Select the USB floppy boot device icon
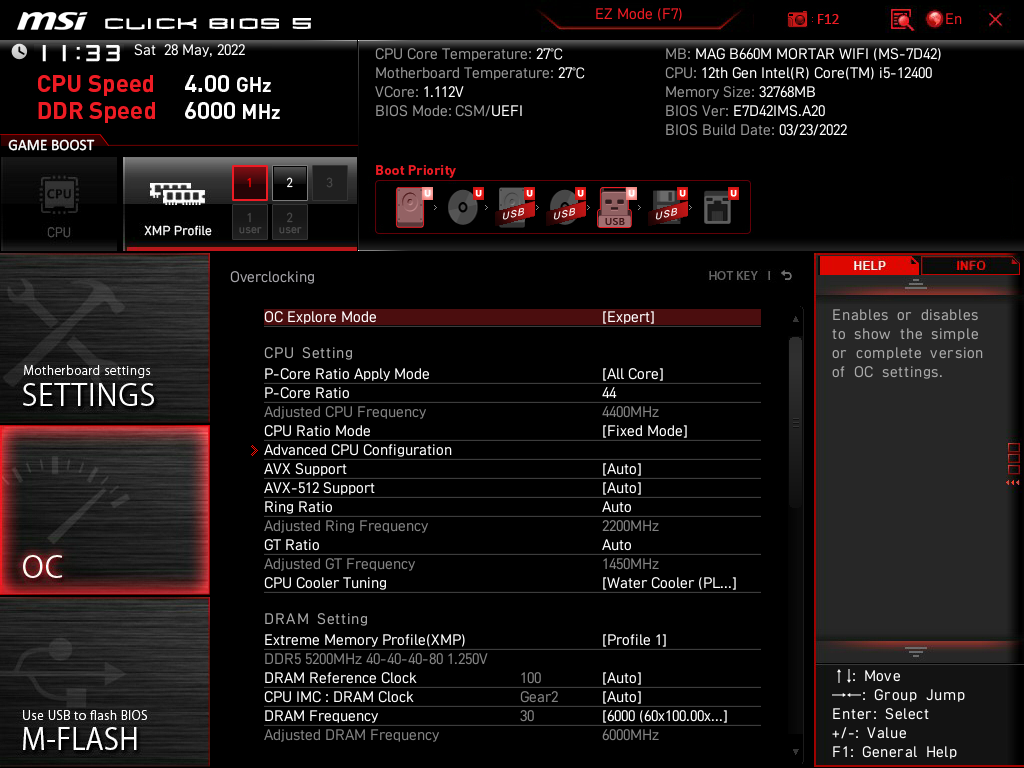The image size is (1024, 768). [668, 206]
